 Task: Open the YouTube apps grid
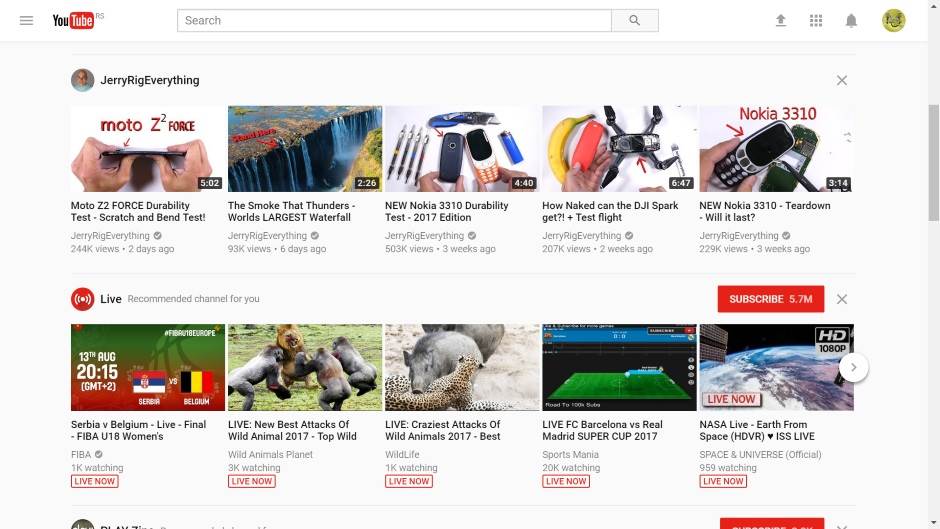point(816,20)
